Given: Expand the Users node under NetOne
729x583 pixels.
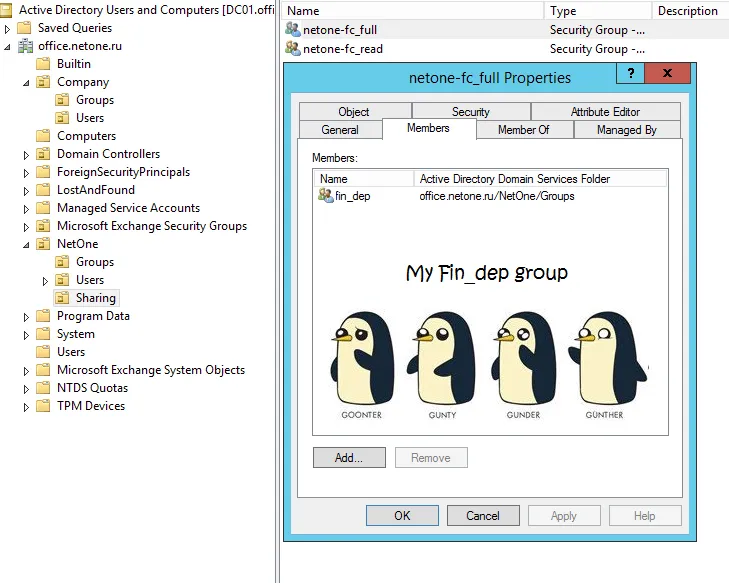Looking at the screenshot, I should [45, 281].
